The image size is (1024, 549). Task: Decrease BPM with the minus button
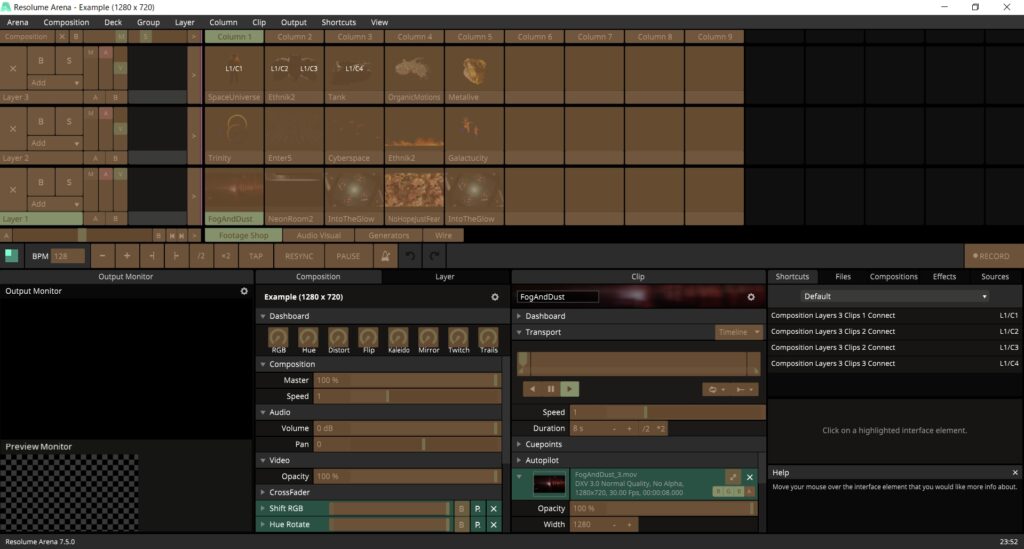point(103,256)
